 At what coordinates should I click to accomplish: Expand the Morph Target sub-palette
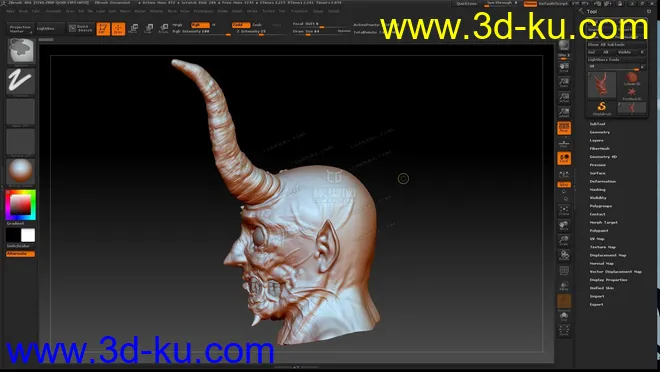pyautogui.click(x=604, y=222)
